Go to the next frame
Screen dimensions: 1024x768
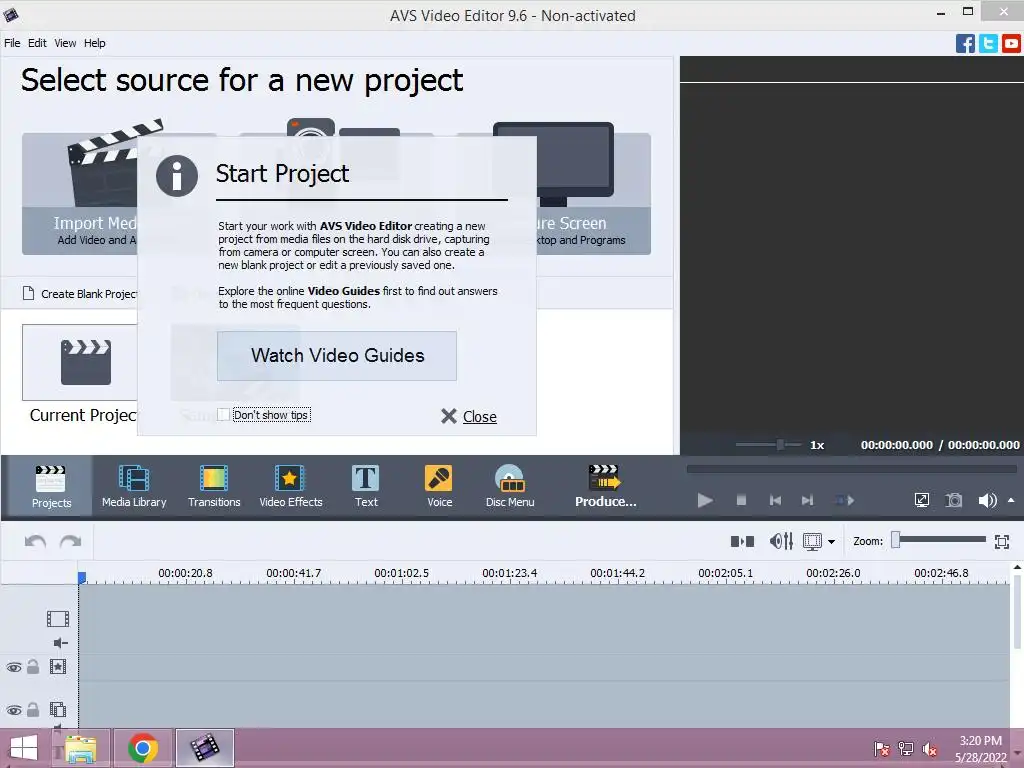click(x=808, y=500)
